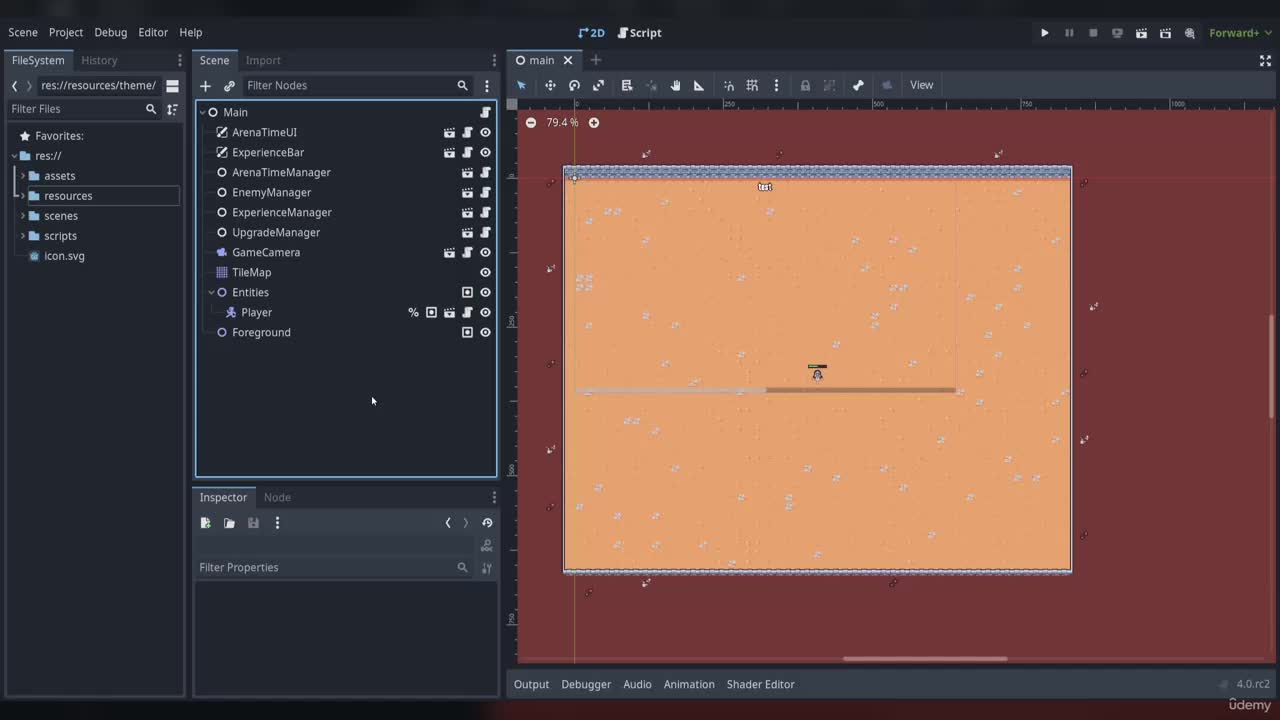Expand the scenes folder
Screen dimensions: 1280x720
click(22, 216)
